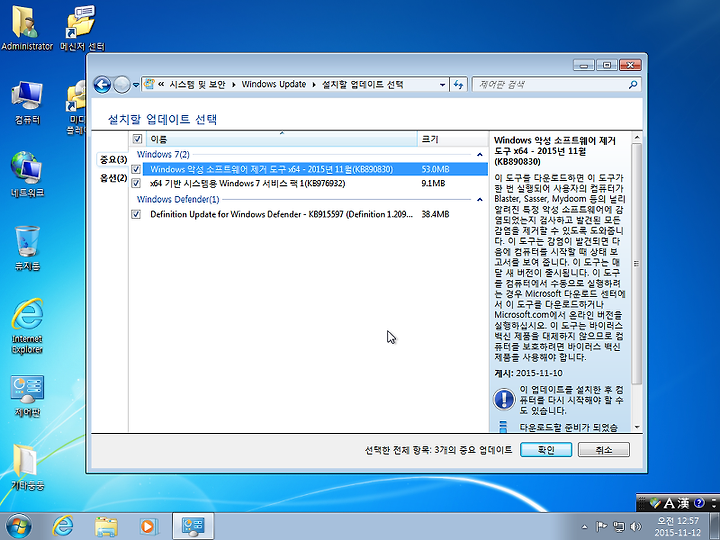The height and width of the screenshot is (540, 720).
Task: Open Internet Explorer desktop icon
Action: tap(27, 326)
